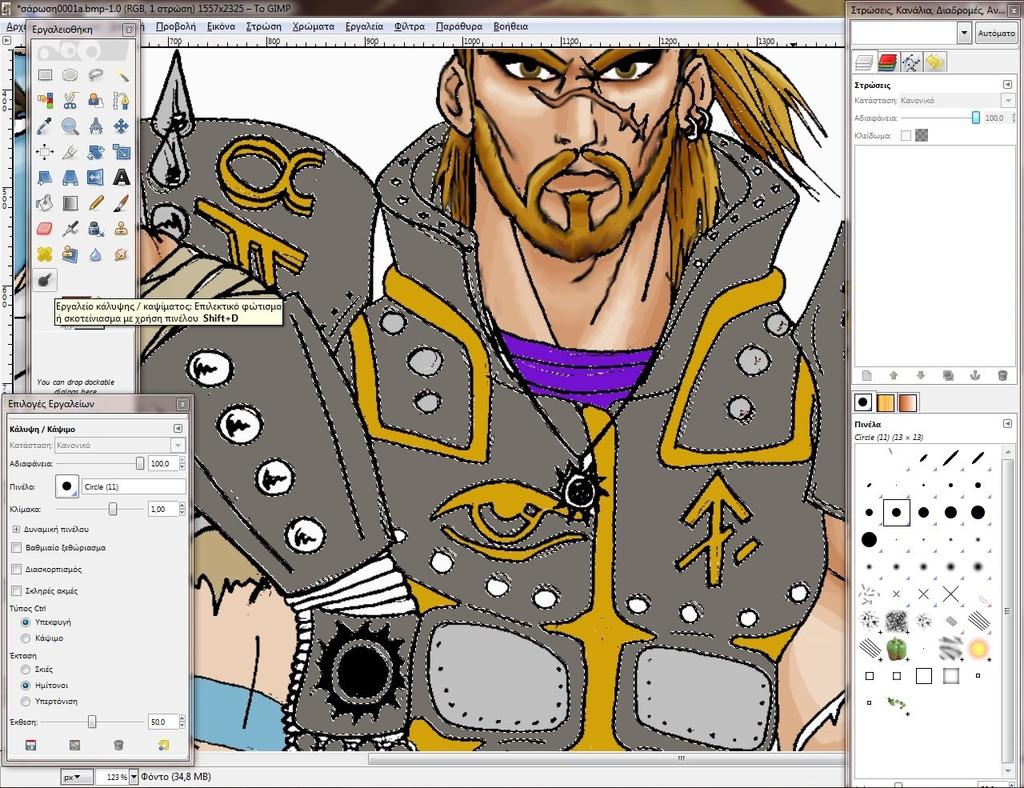Select the Ημίτονοι range option
Viewport: 1024px width, 788px height.
(x=25, y=686)
